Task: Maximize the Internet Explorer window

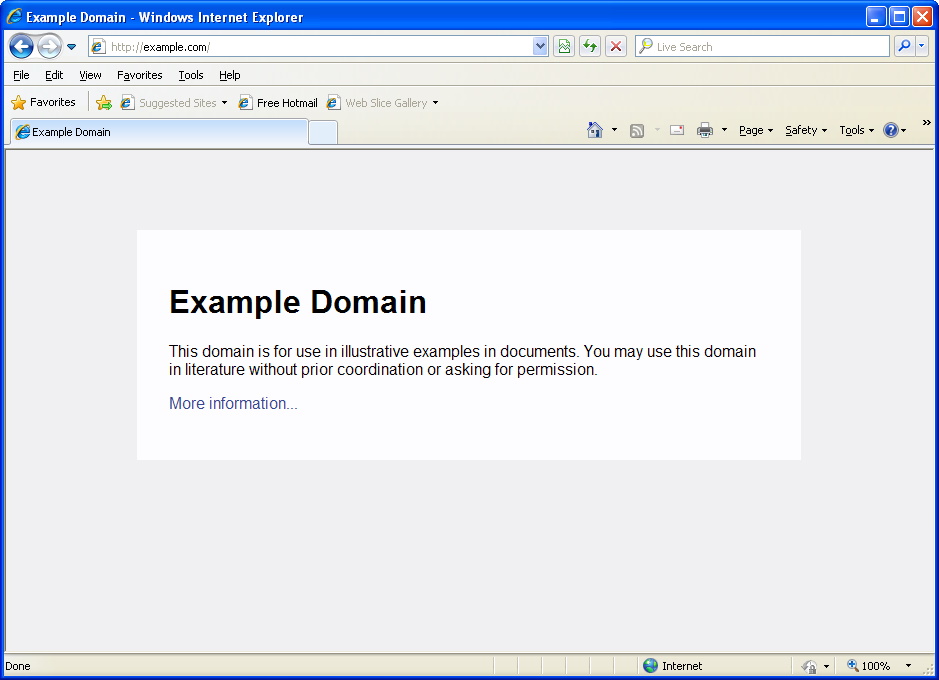Action: click(x=899, y=17)
